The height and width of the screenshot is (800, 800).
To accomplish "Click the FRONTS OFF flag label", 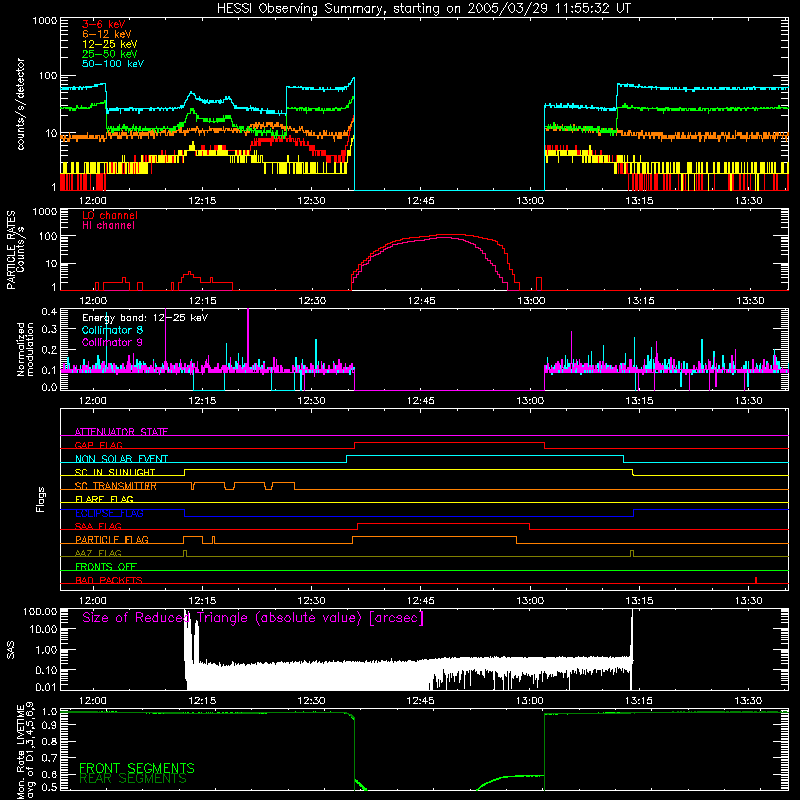I will pyautogui.click(x=106, y=566).
